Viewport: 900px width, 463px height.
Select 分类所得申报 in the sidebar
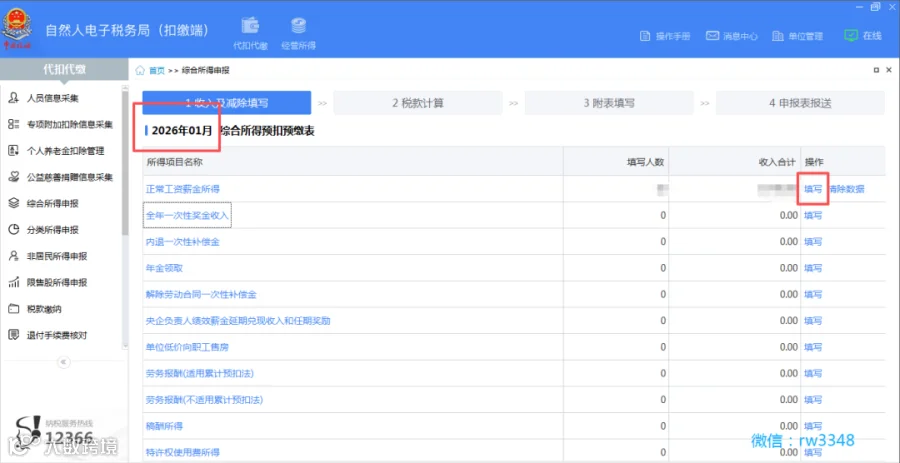tap(53, 230)
